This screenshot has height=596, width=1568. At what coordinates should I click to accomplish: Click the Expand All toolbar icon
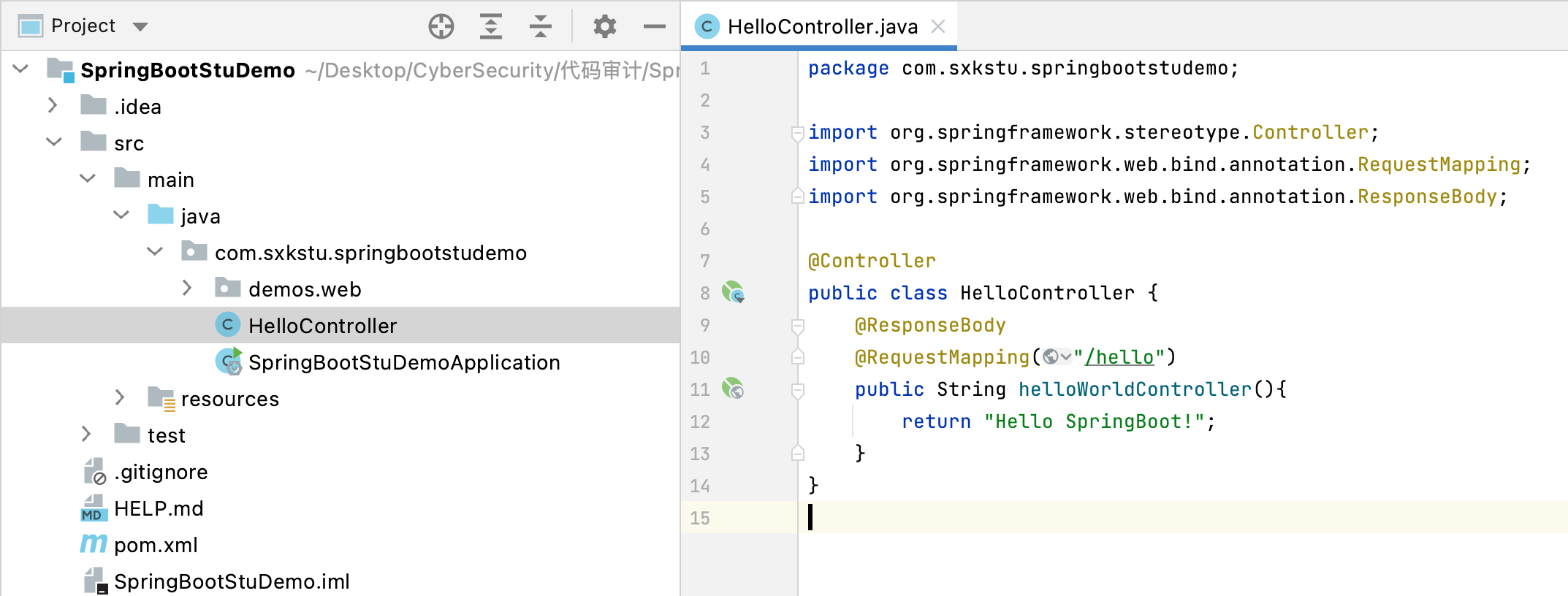[490, 26]
